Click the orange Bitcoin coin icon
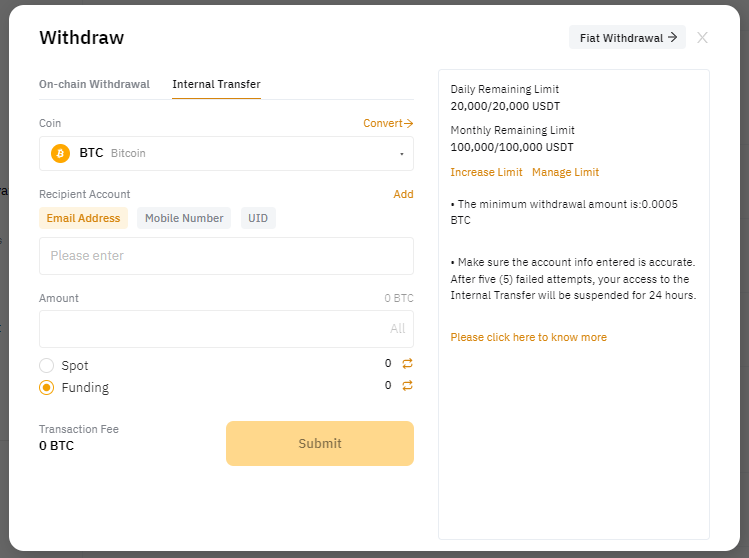The width and height of the screenshot is (749, 558). (x=60, y=154)
